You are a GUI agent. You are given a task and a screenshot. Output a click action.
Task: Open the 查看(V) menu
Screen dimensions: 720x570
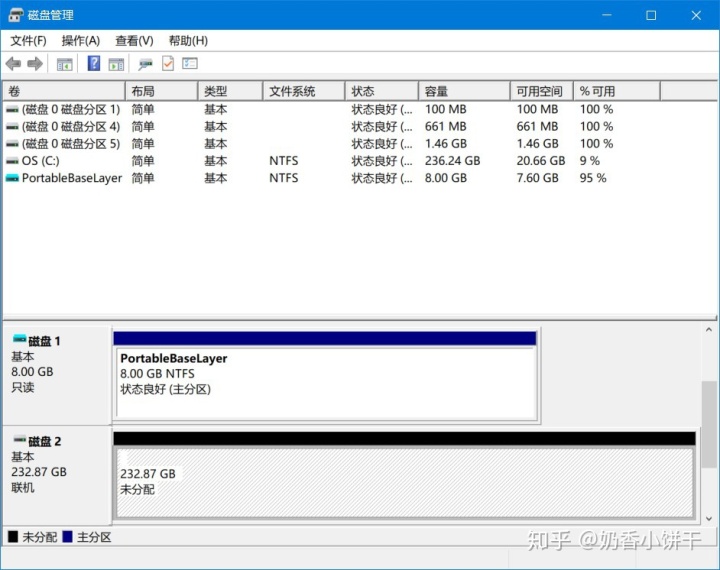coord(134,41)
